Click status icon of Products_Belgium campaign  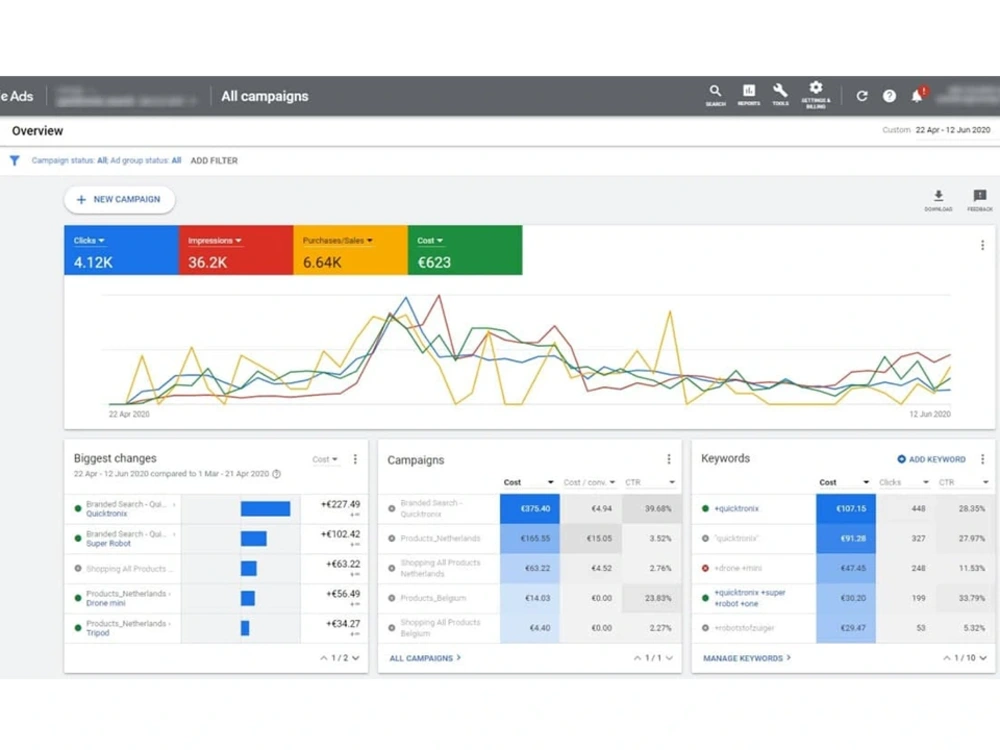(x=392, y=598)
